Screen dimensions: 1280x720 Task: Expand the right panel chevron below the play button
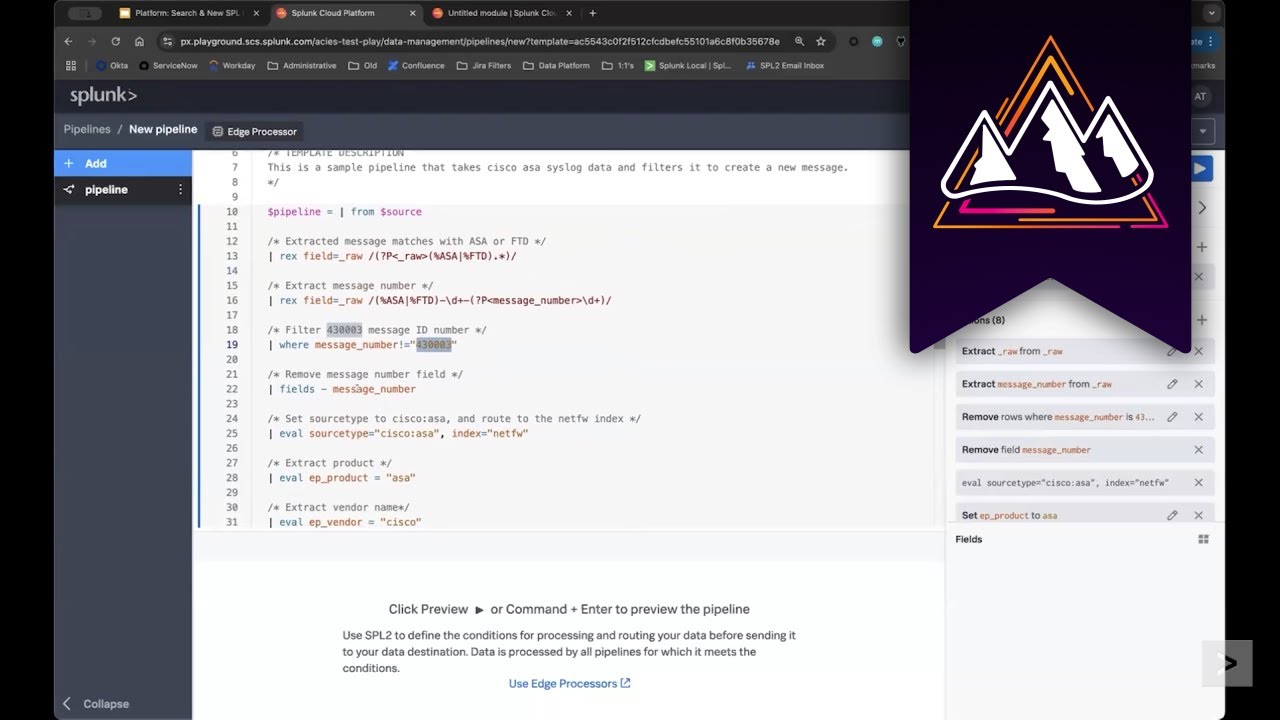[1202, 208]
